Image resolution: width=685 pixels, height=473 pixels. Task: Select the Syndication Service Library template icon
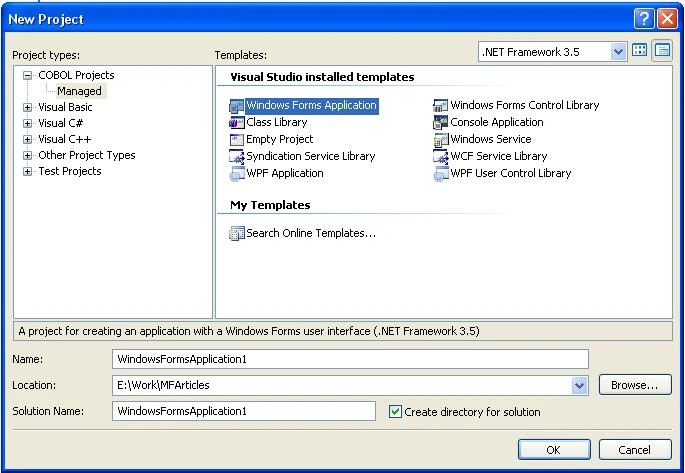click(x=237, y=157)
